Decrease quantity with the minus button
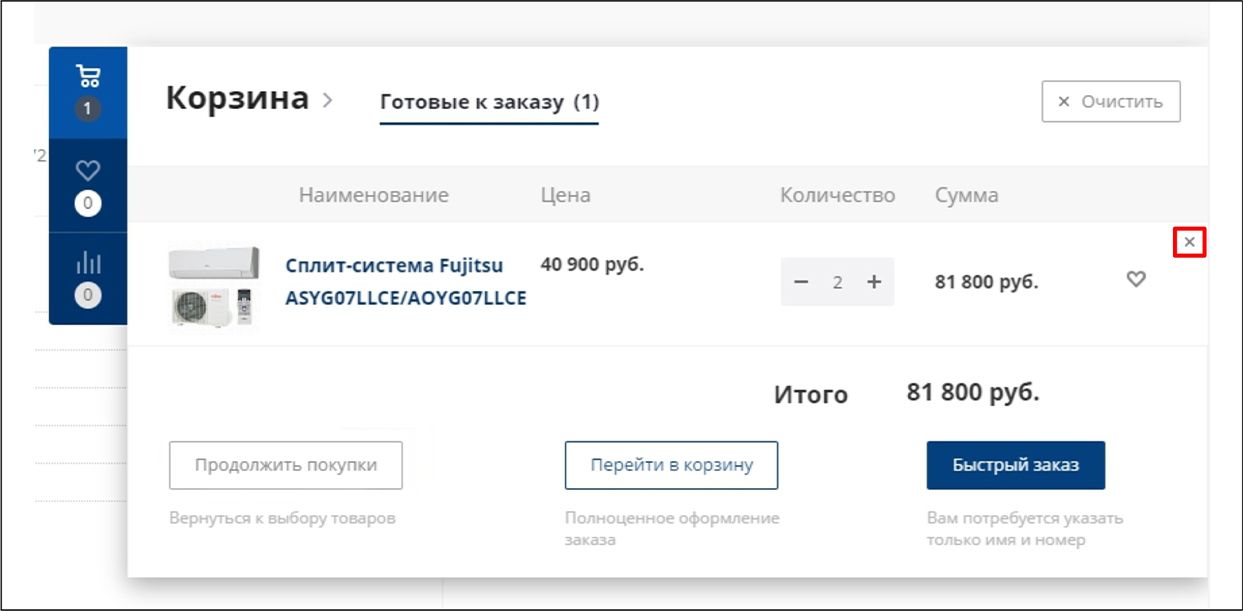 pos(801,282)
